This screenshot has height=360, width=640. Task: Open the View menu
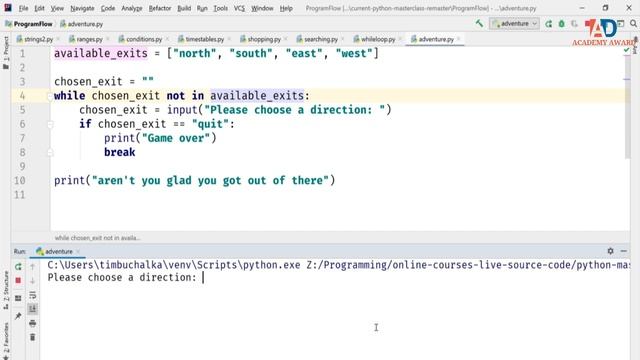(57, 8)
